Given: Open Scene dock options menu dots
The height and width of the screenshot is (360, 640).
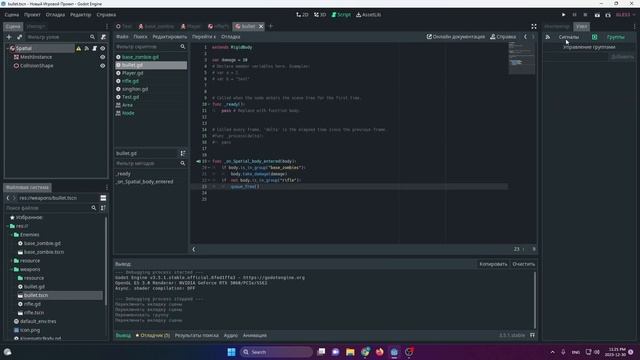Looking at the screenshot, I should pos(107,27).
